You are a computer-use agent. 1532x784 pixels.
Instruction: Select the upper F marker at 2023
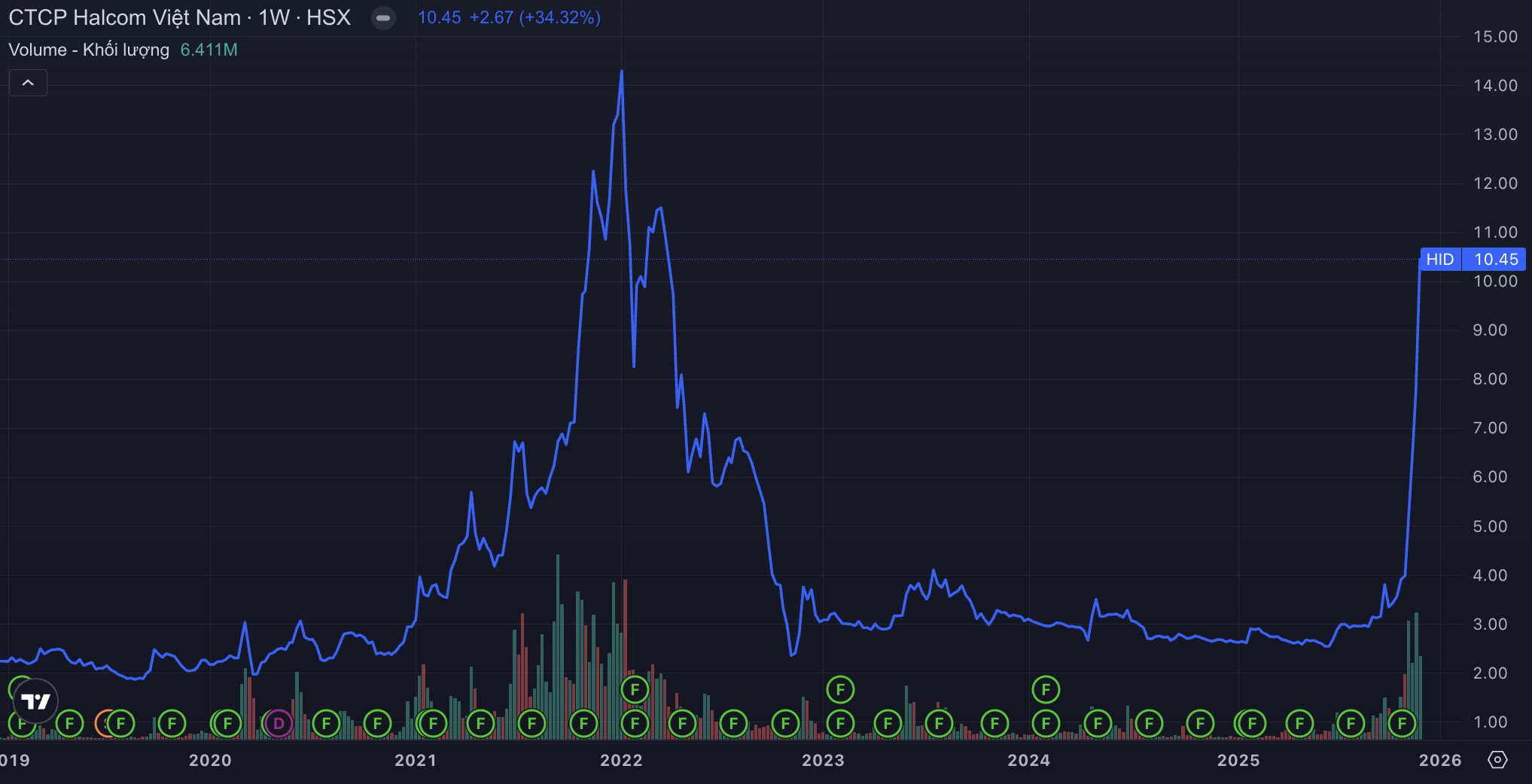[x=840, y=689]
